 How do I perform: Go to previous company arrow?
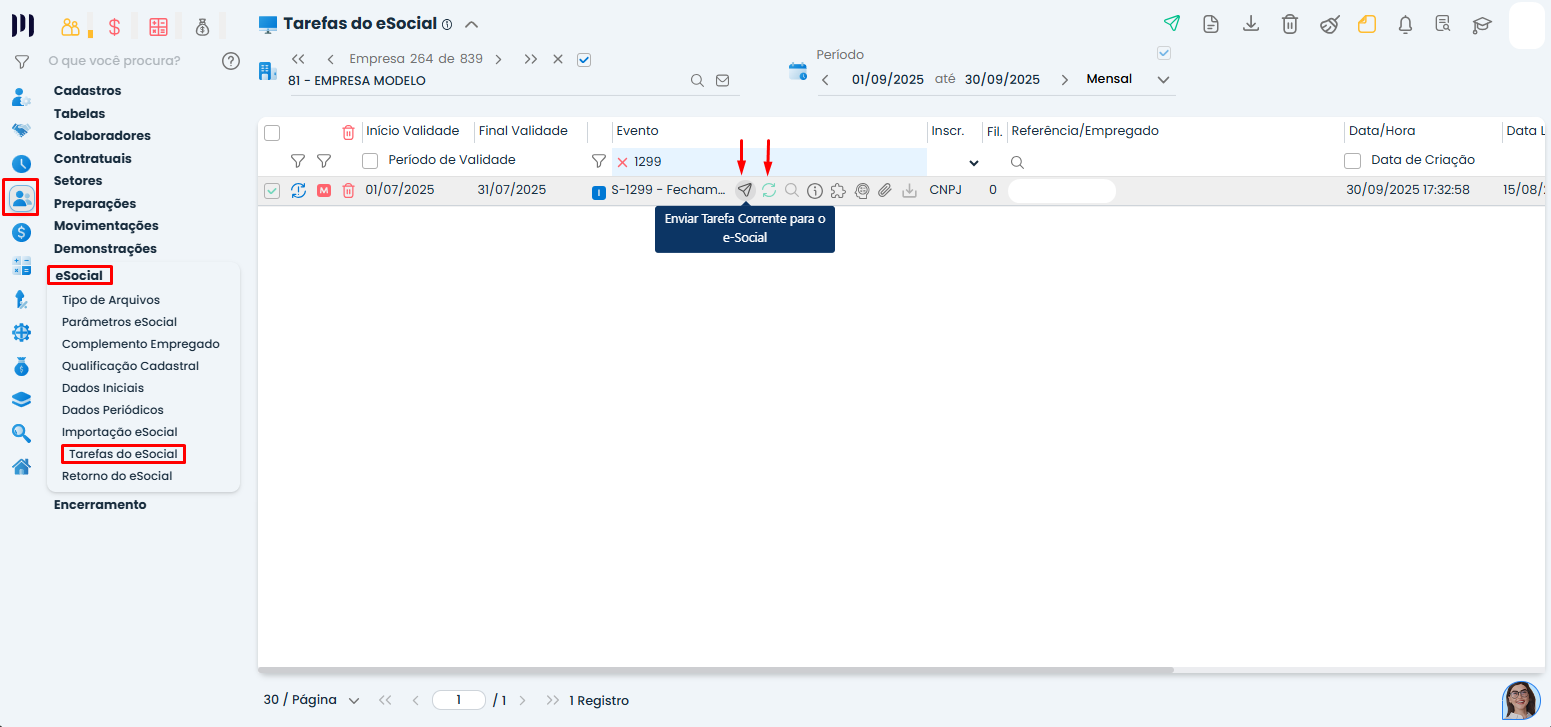tap(330, 59)
